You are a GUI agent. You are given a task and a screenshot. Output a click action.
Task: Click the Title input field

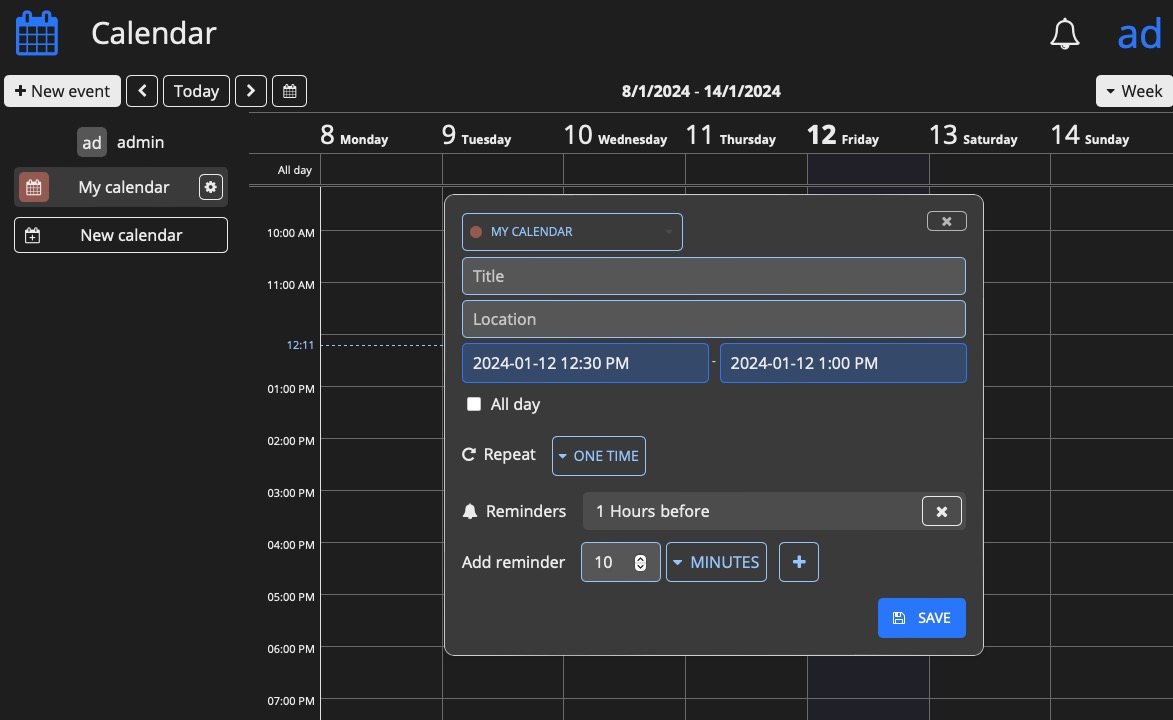click(713, 275)
